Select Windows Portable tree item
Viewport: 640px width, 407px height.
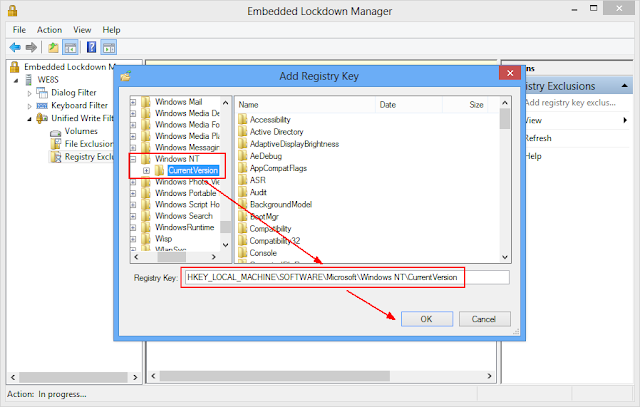click(186, 193)
